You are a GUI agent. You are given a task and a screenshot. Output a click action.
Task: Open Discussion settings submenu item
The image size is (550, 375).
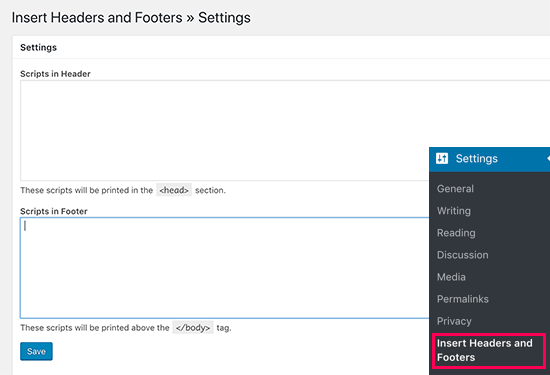click(x=462, y=255)
